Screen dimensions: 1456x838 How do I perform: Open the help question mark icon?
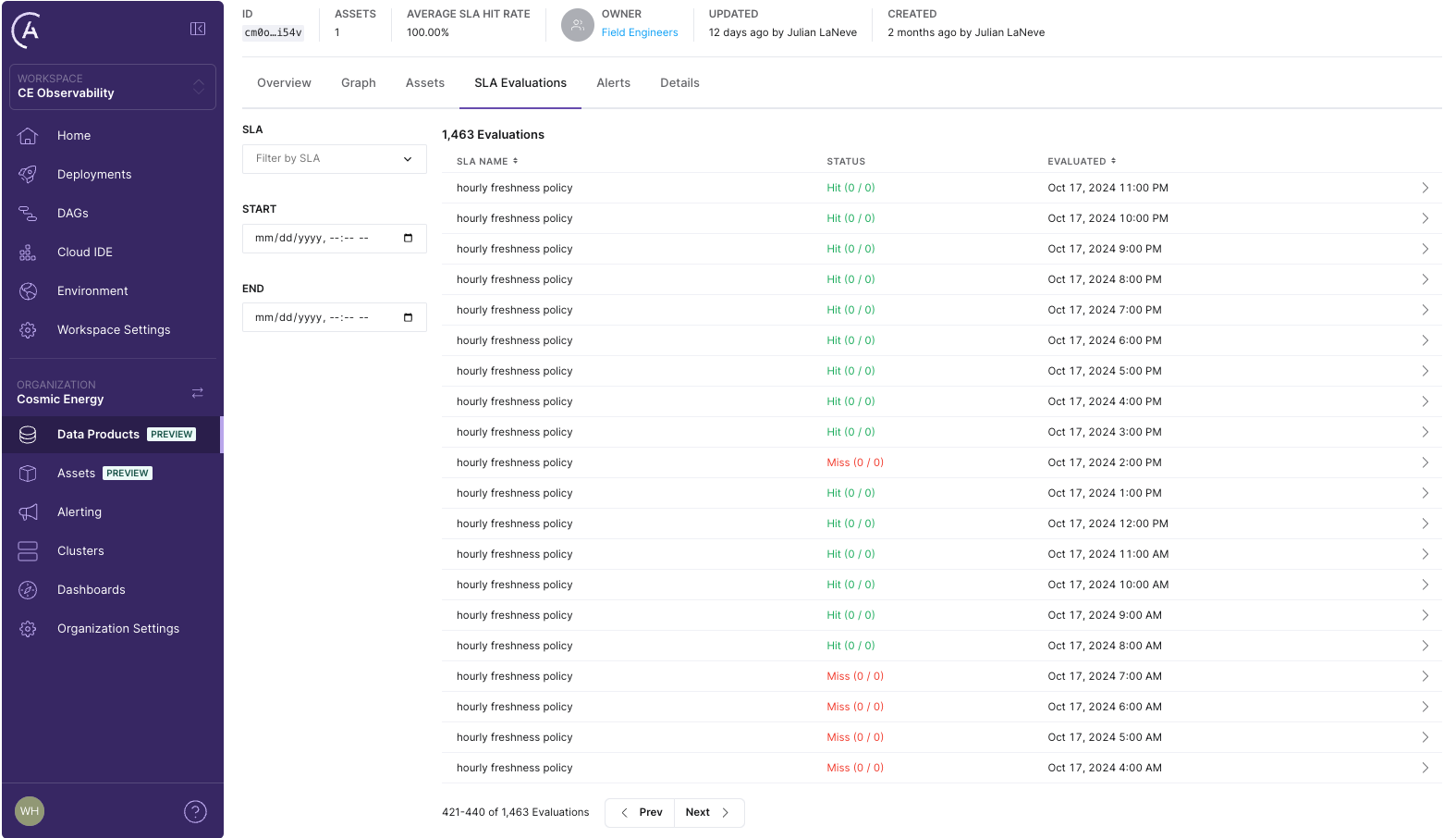coord(195,811)
